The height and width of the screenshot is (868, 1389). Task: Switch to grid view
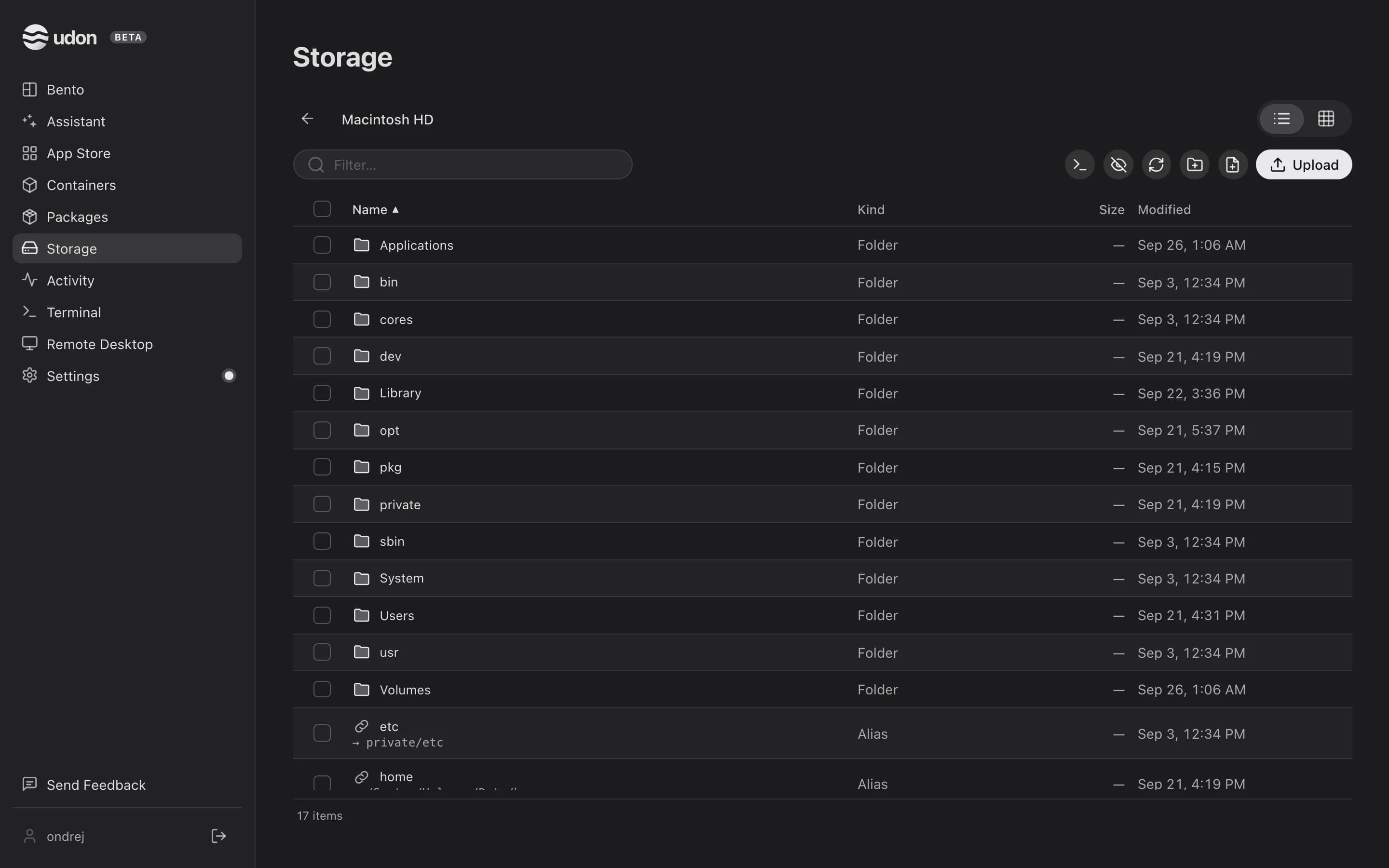point(1326,119)
